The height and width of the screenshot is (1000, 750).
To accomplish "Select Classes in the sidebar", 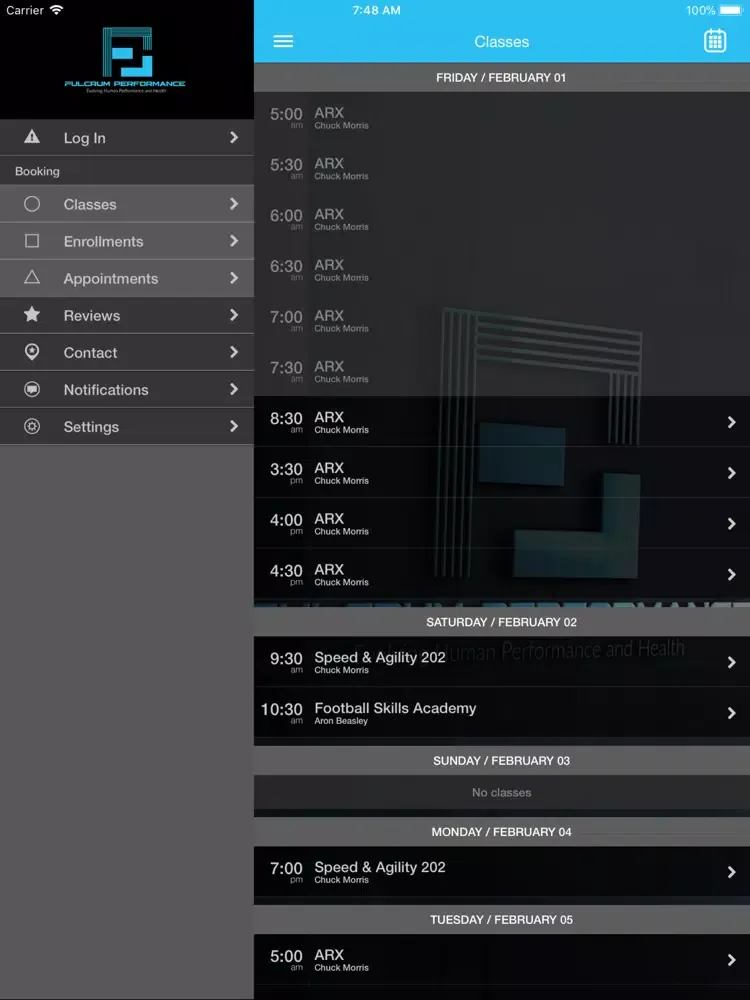I will pyautogui.click(x=127, y=204).
